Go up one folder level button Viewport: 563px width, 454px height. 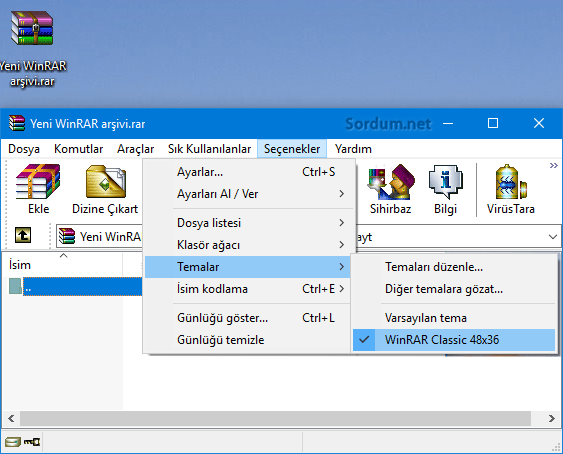pyautogui.click(x=23, y=236)
